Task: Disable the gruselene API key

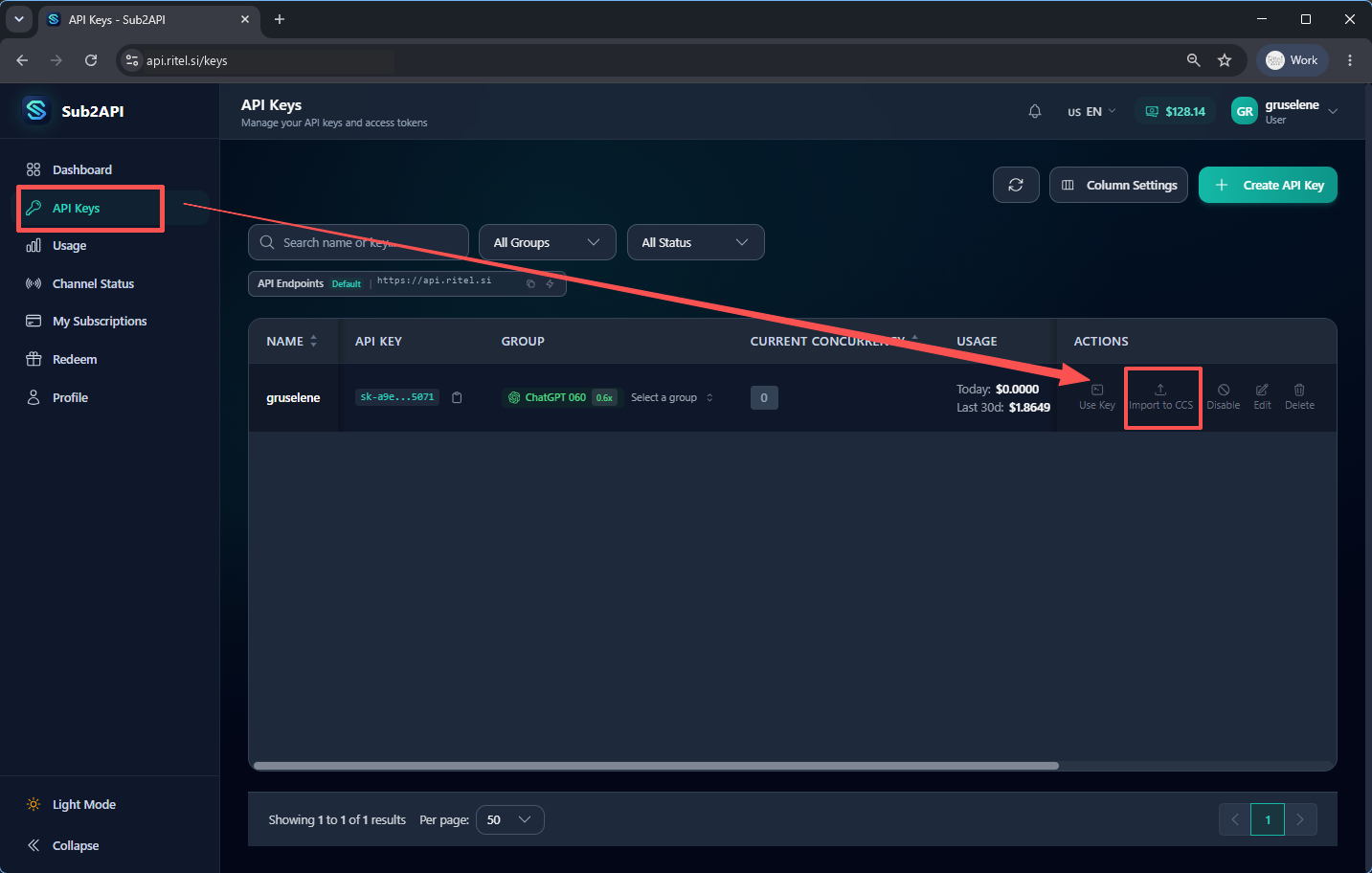Action: click(x=1224, y=396)
